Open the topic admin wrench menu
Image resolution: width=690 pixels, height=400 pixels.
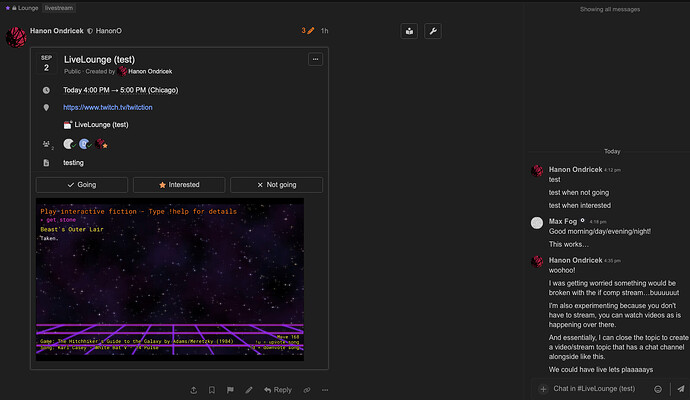point(433,31)
